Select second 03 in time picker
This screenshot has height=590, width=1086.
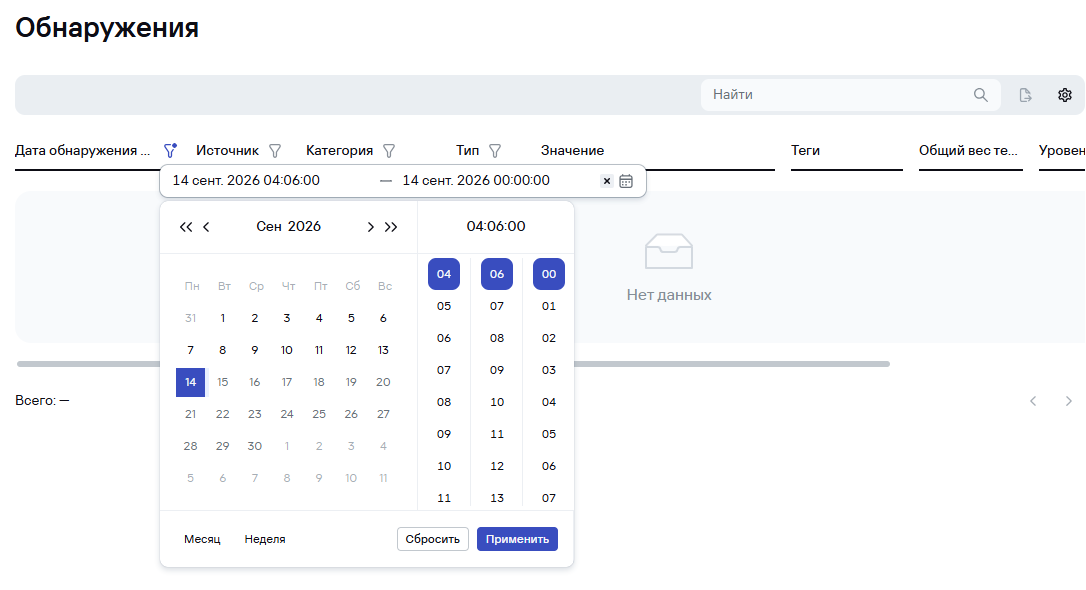click(x=549, y=370)
